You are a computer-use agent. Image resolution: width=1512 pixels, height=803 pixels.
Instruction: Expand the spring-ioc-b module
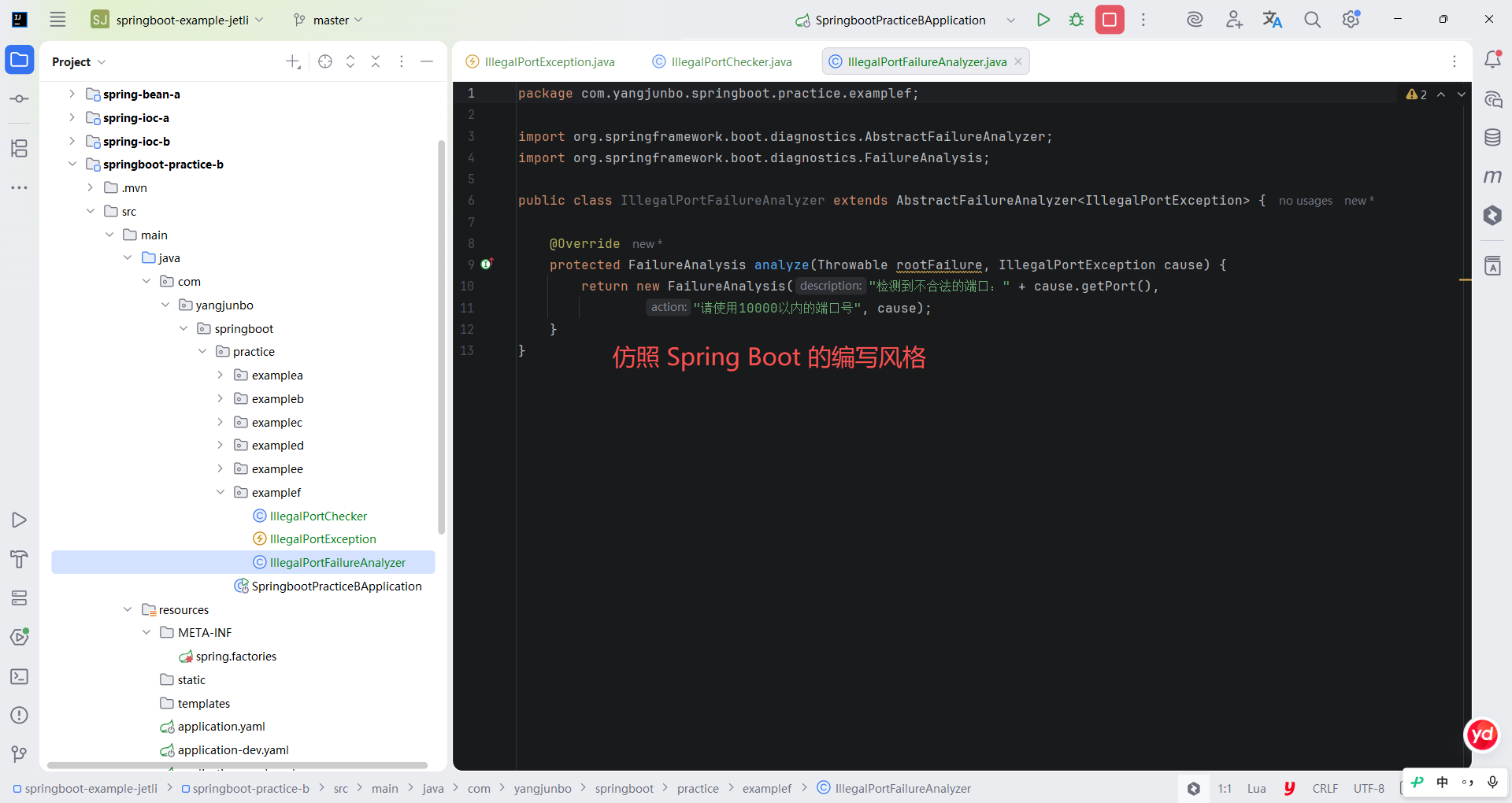coord(72,141)
